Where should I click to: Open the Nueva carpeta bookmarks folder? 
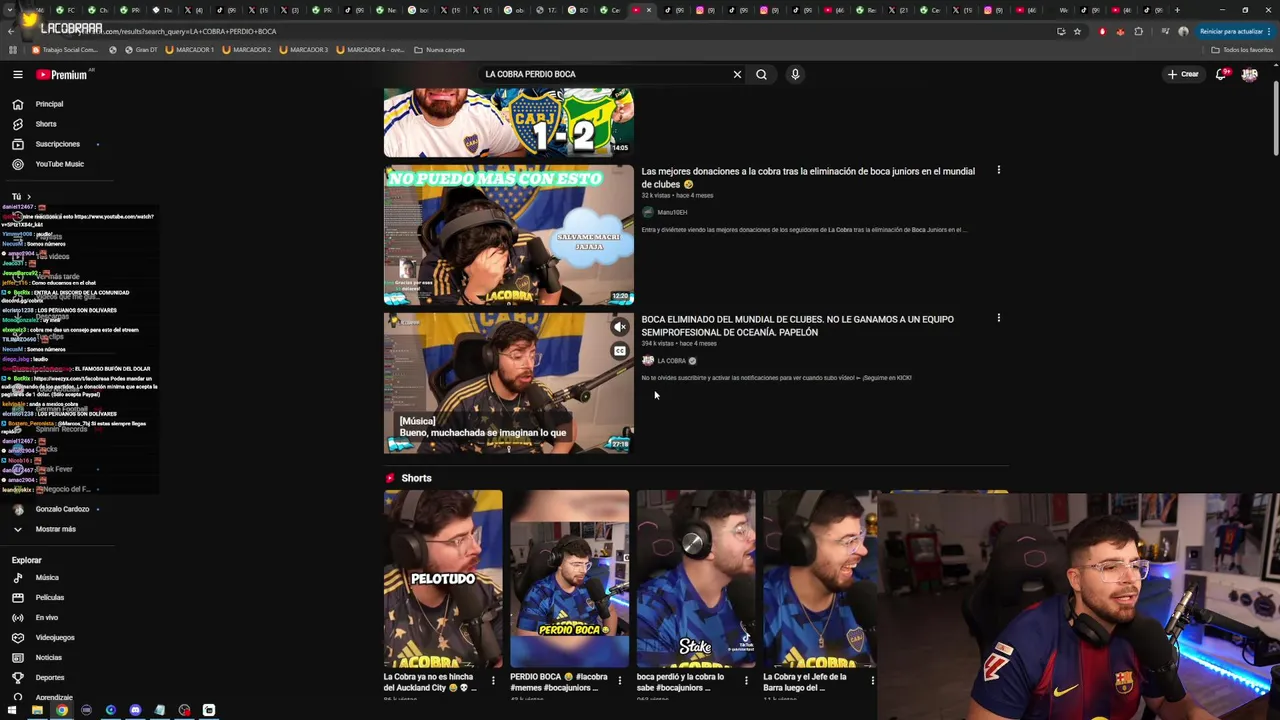tap(440, 49)
